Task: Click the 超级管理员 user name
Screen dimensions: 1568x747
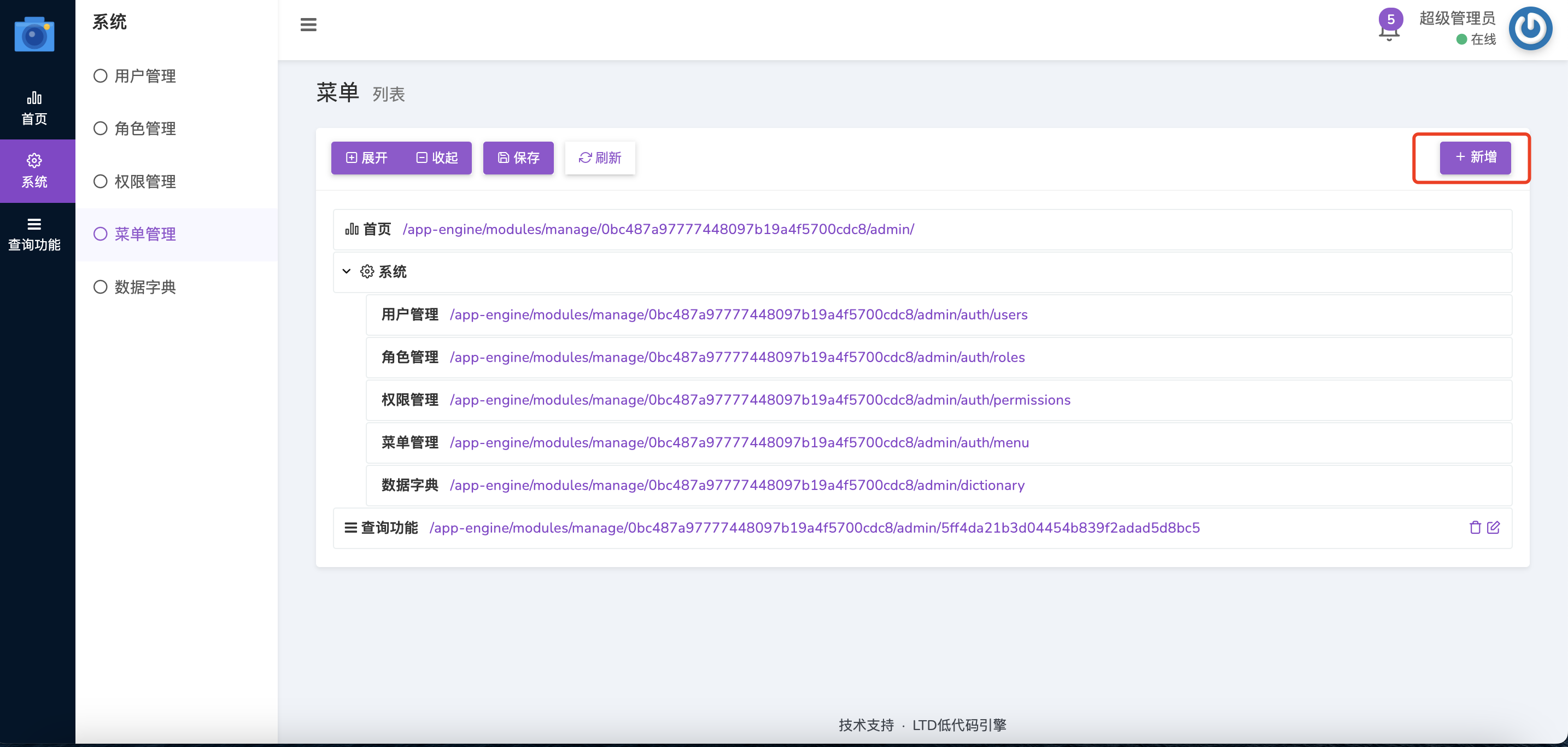Action: point(1457,18)
